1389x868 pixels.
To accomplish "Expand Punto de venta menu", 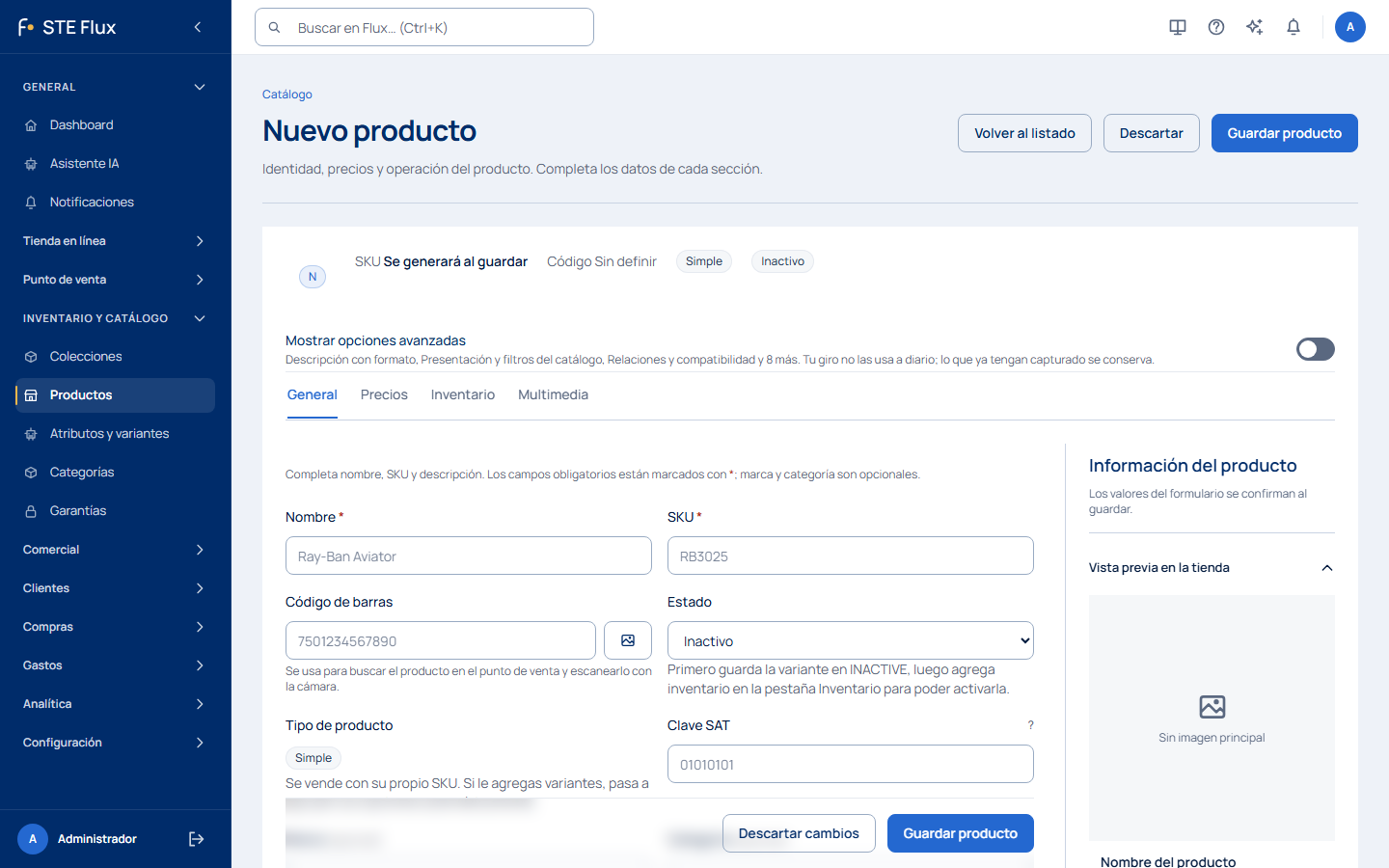I will pyautogui.click(x=116, y=280).
